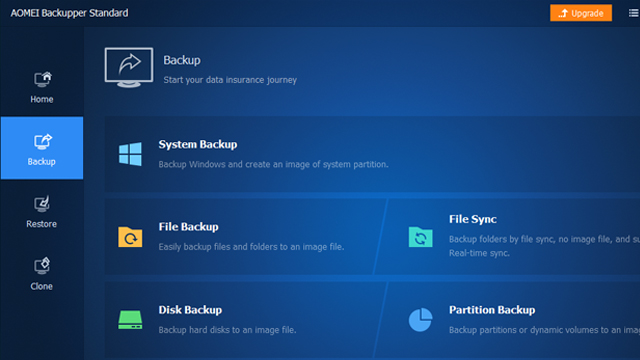Screen dimensions: 640x360
Task: Open Clone via its sidebar icon
Action: pos(42,266)
